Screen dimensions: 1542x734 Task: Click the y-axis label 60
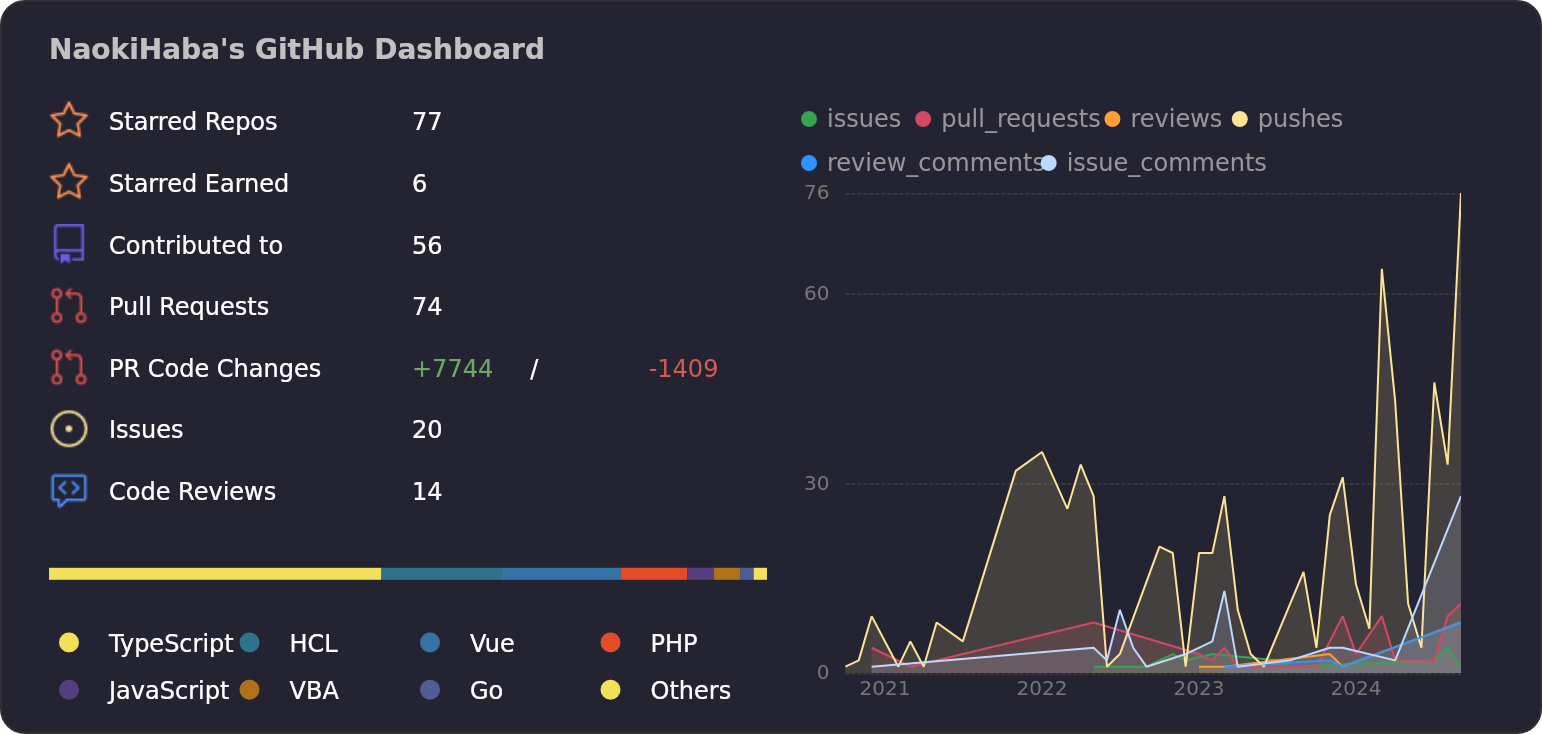click(817, 293)
